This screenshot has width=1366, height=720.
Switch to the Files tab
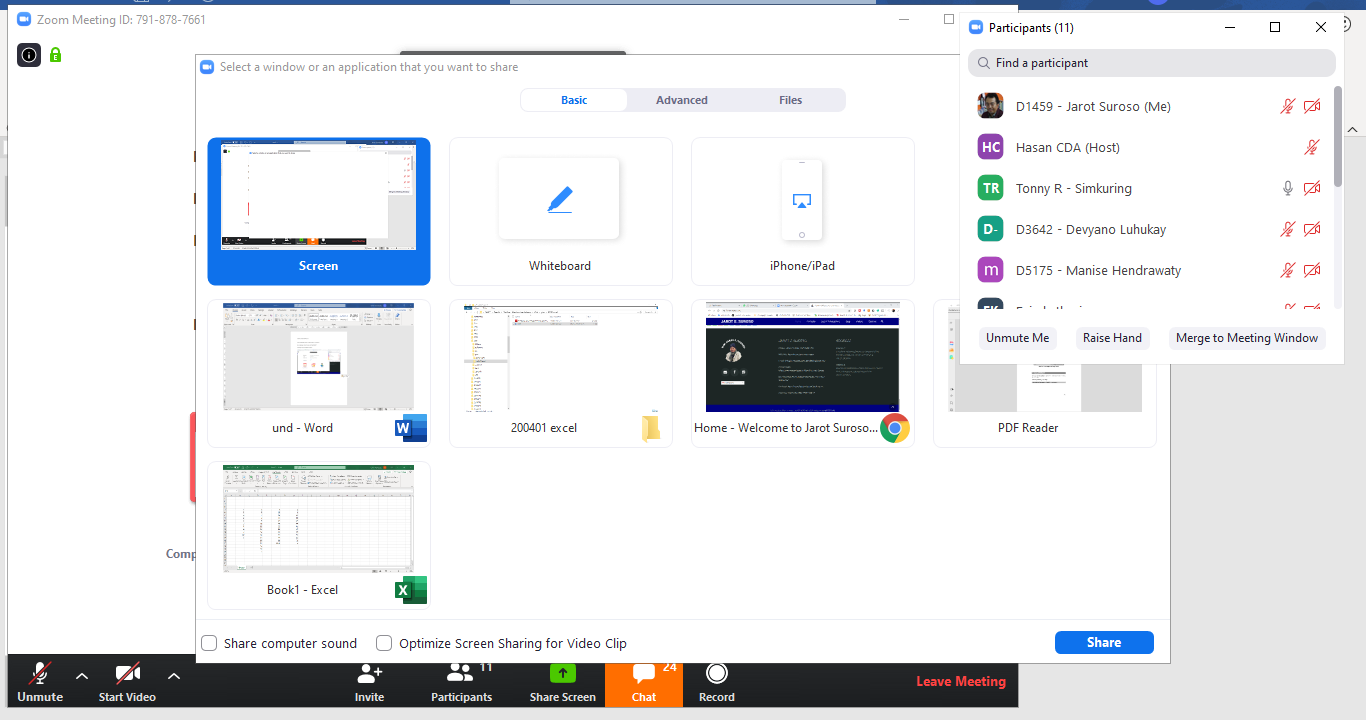tap(790, 100)
